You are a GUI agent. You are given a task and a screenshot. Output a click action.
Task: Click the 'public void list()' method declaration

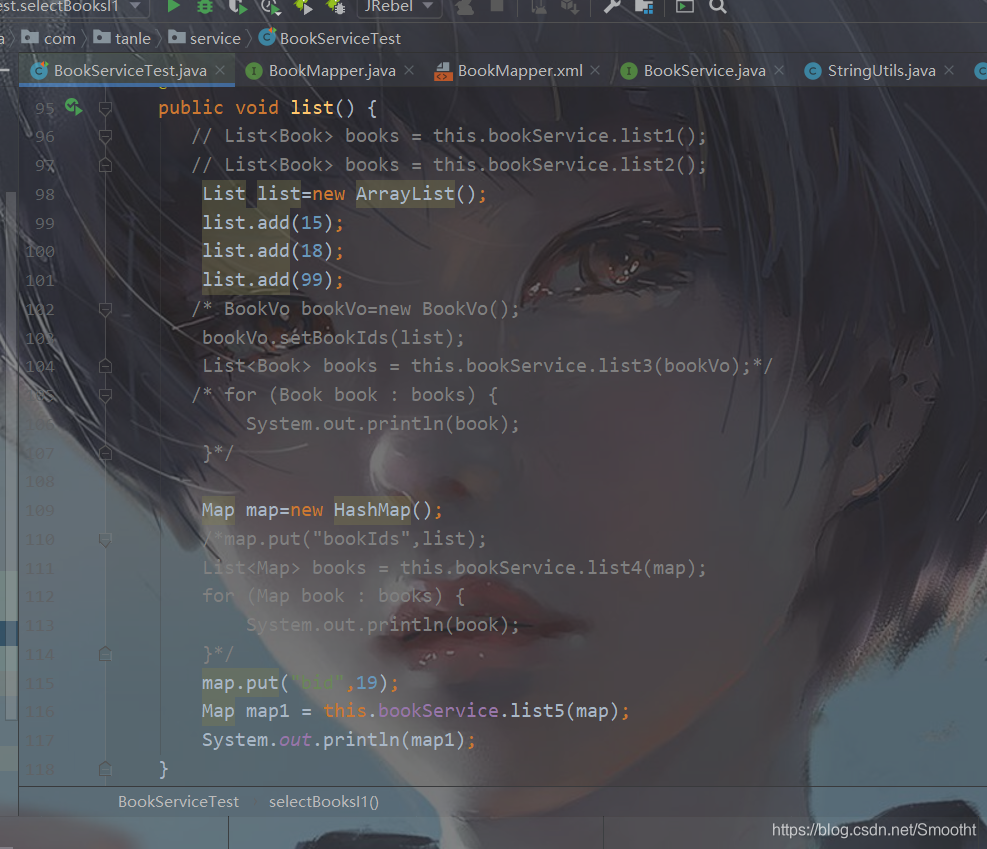(257, 108)
